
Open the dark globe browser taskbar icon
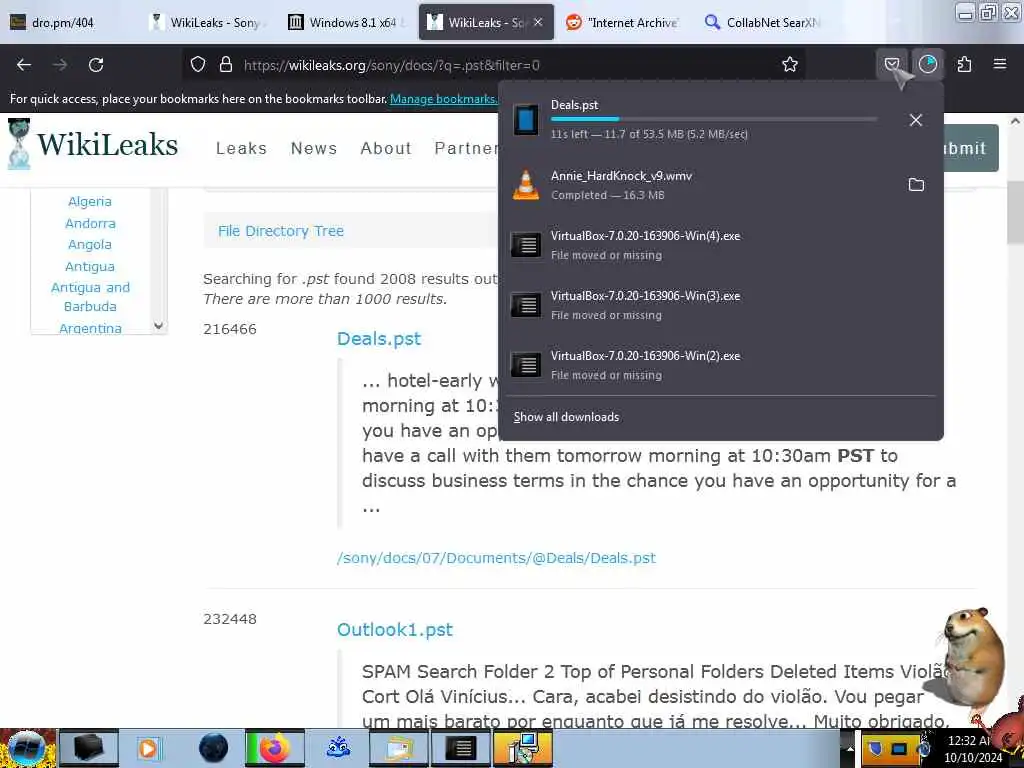[x=213, y=748]
